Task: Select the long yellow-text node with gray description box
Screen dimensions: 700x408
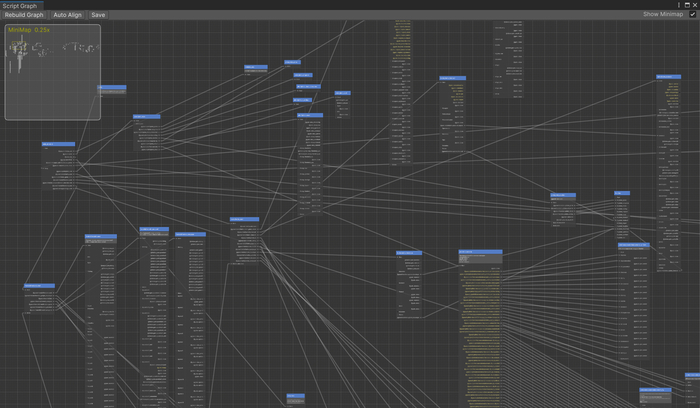Action: (x=479, y=252)
